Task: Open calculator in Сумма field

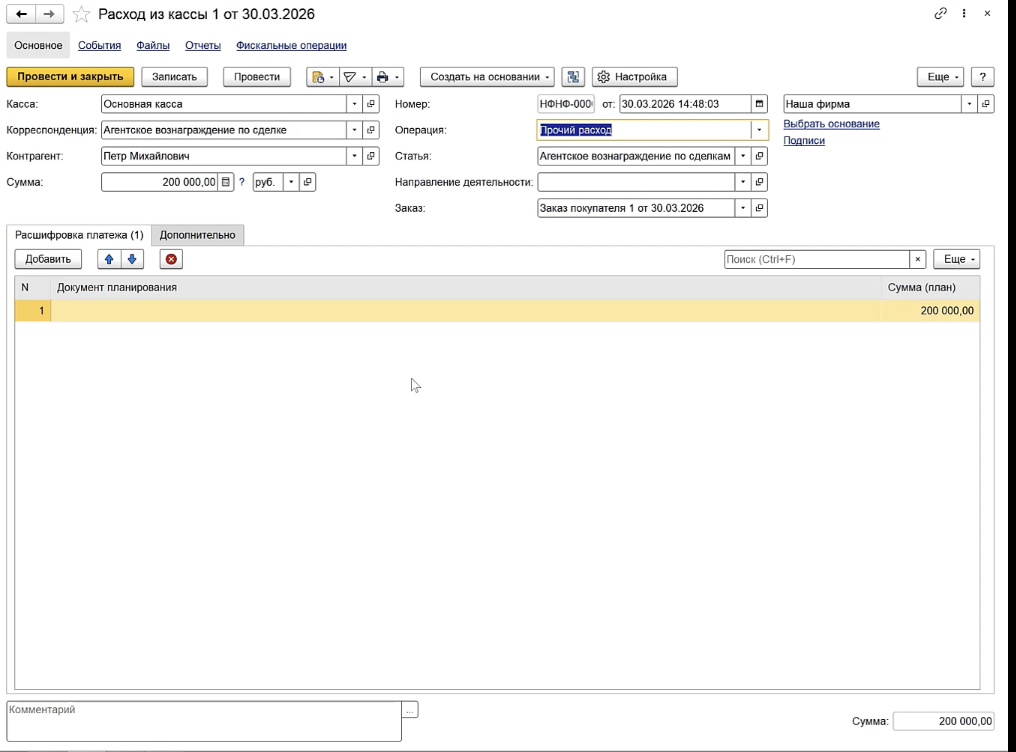Action: 225,182
